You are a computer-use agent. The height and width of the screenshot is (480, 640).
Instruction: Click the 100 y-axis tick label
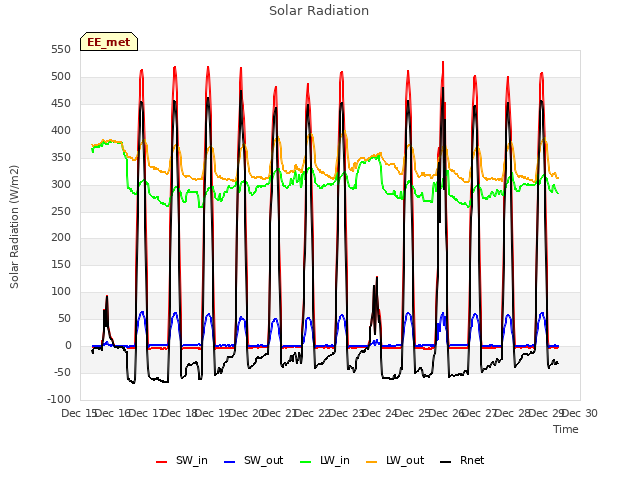point(61,291)
